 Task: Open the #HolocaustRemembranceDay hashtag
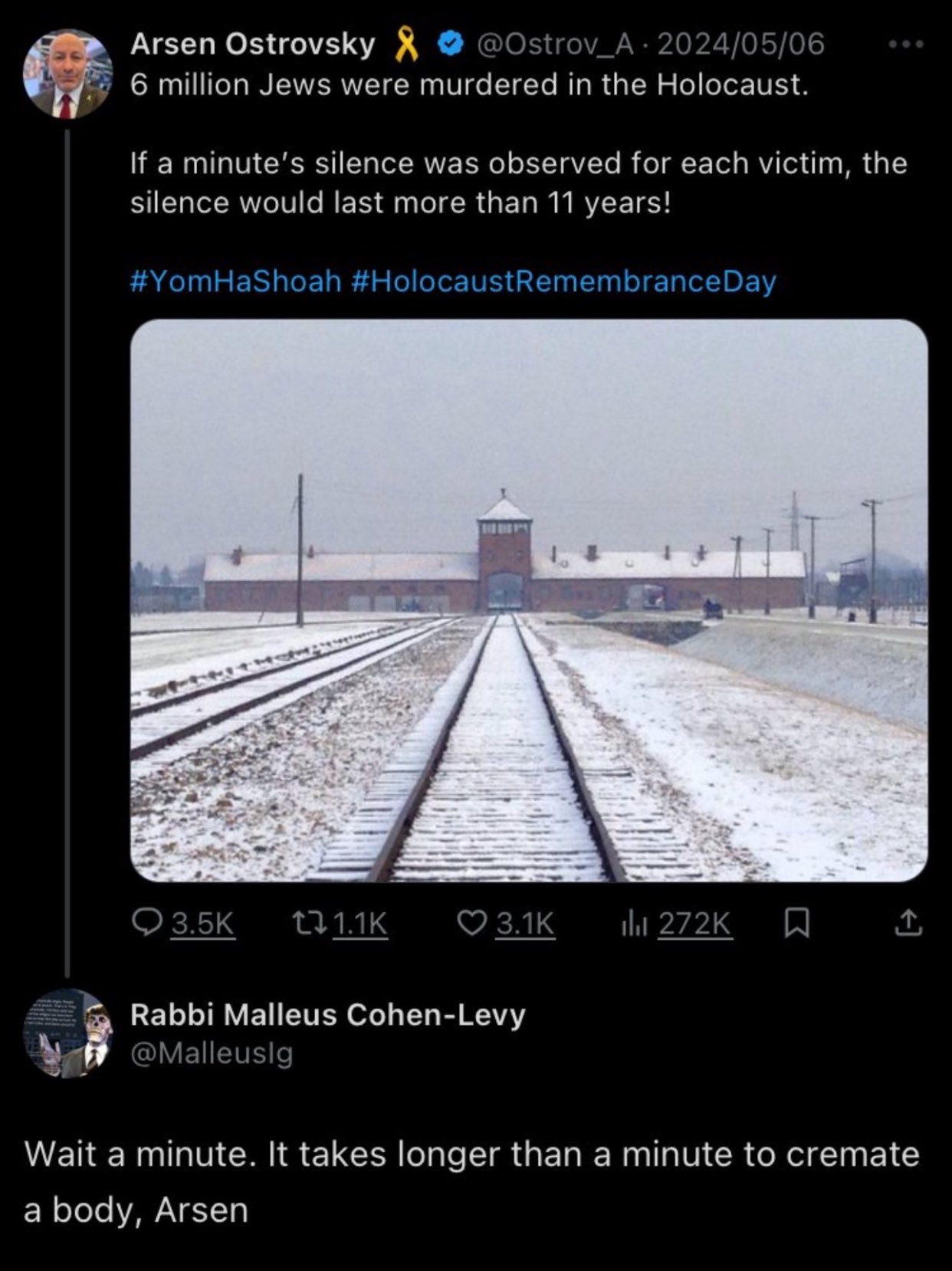pyautogui.click(x=563, y=281)
